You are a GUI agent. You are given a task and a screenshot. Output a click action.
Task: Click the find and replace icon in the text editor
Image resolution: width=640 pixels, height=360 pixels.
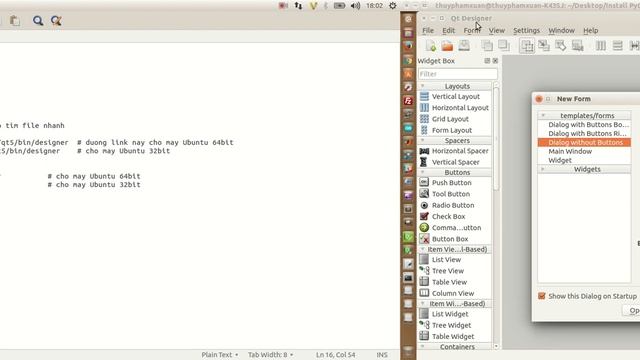click(x=56, y=21)
